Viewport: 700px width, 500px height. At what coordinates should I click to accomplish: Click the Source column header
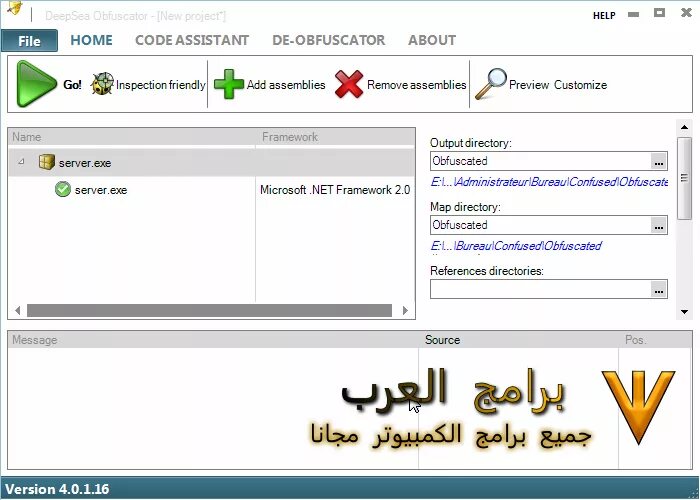[x=519, y=340]
